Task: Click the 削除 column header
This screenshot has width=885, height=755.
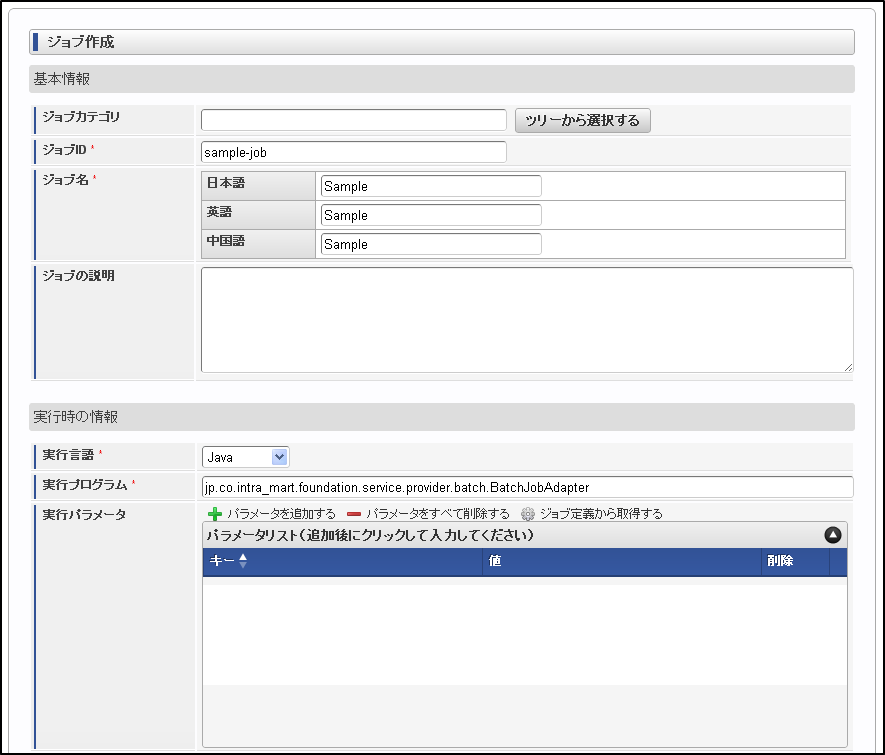Action: (795, 561)
